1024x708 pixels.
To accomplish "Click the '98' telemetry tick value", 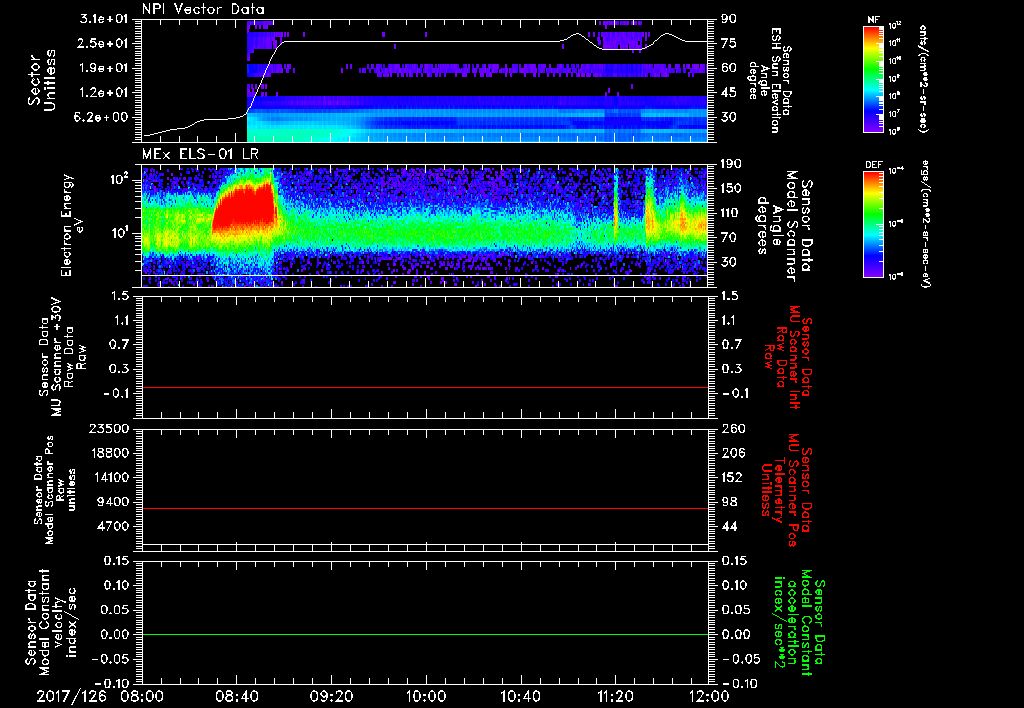I will [729, 502].
